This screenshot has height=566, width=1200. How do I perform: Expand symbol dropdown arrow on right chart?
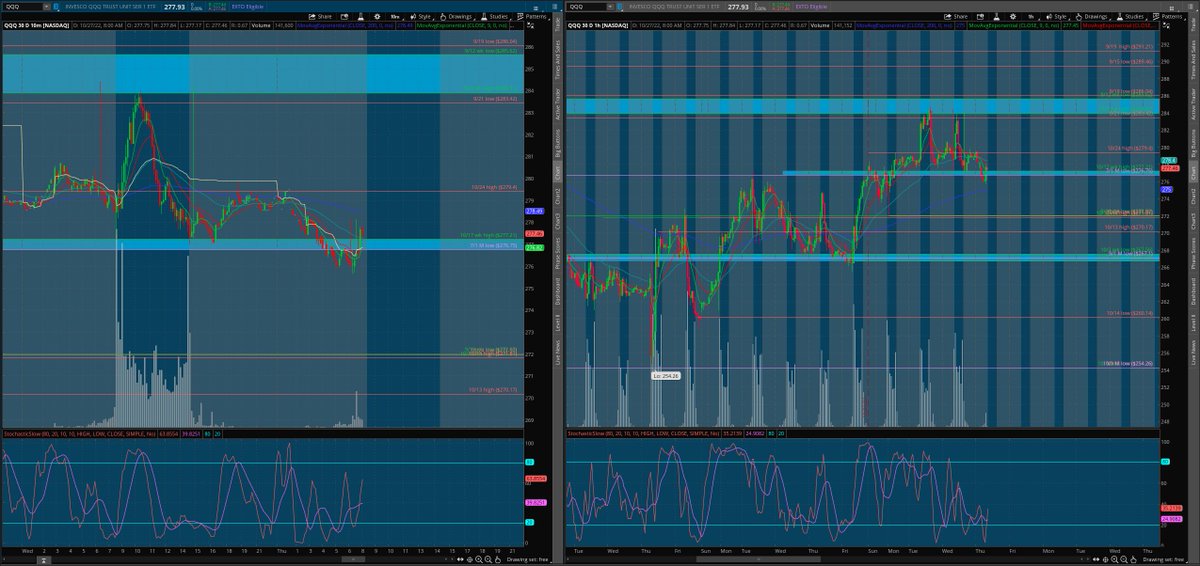[x=612, y=6]
